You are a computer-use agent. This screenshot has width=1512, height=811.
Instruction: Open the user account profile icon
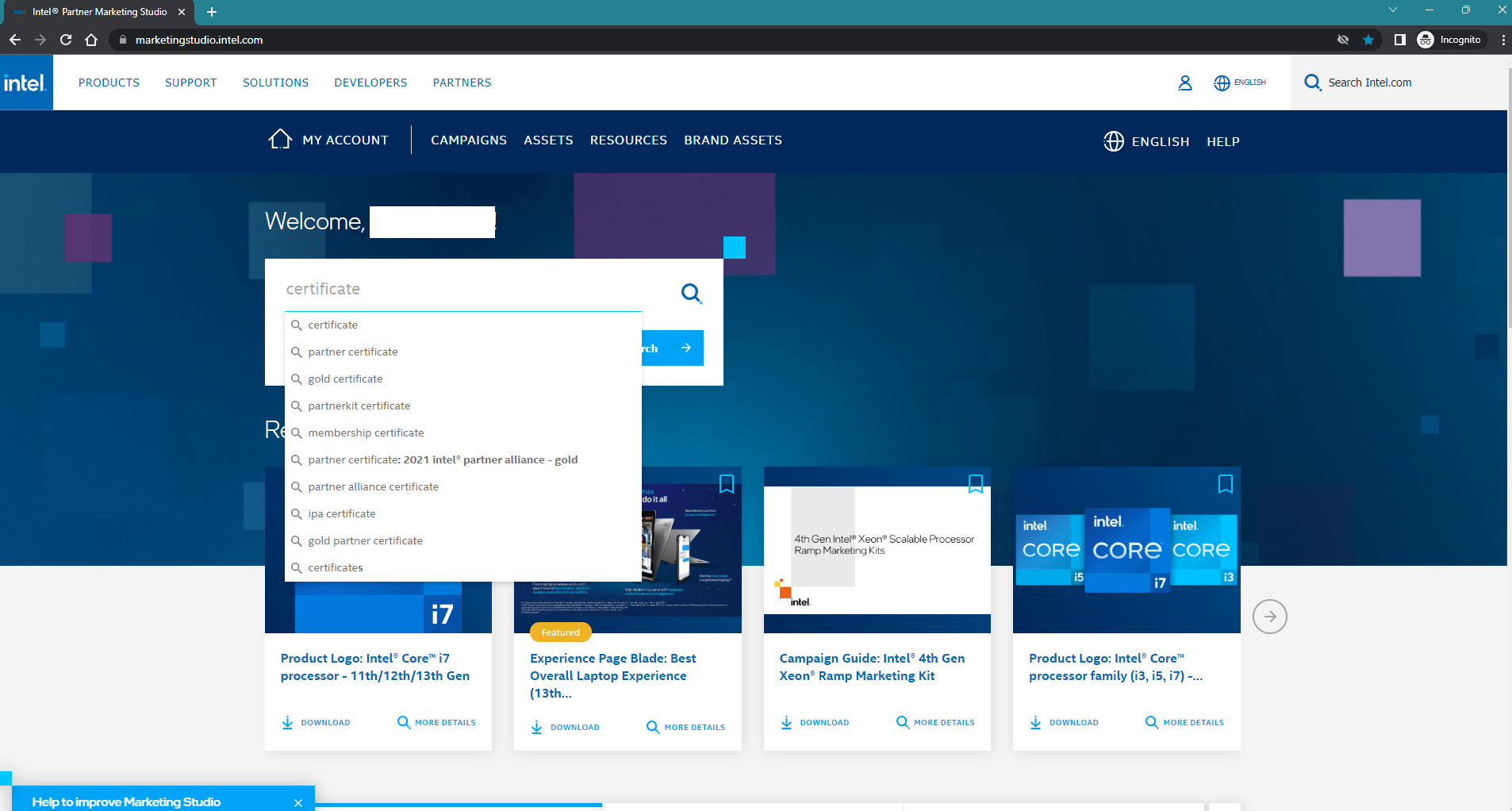click(1185, 83)
